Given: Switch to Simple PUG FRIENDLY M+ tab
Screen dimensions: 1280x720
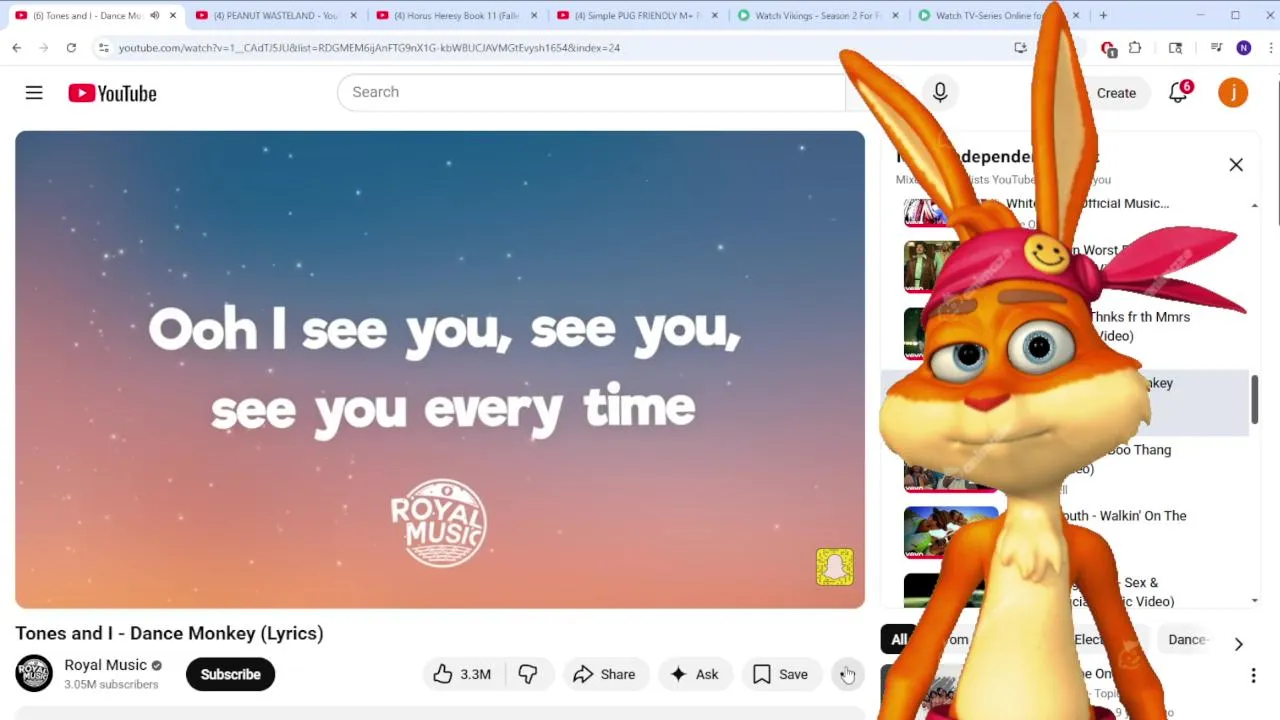Looking at the screenshot, I should point(637,16).
